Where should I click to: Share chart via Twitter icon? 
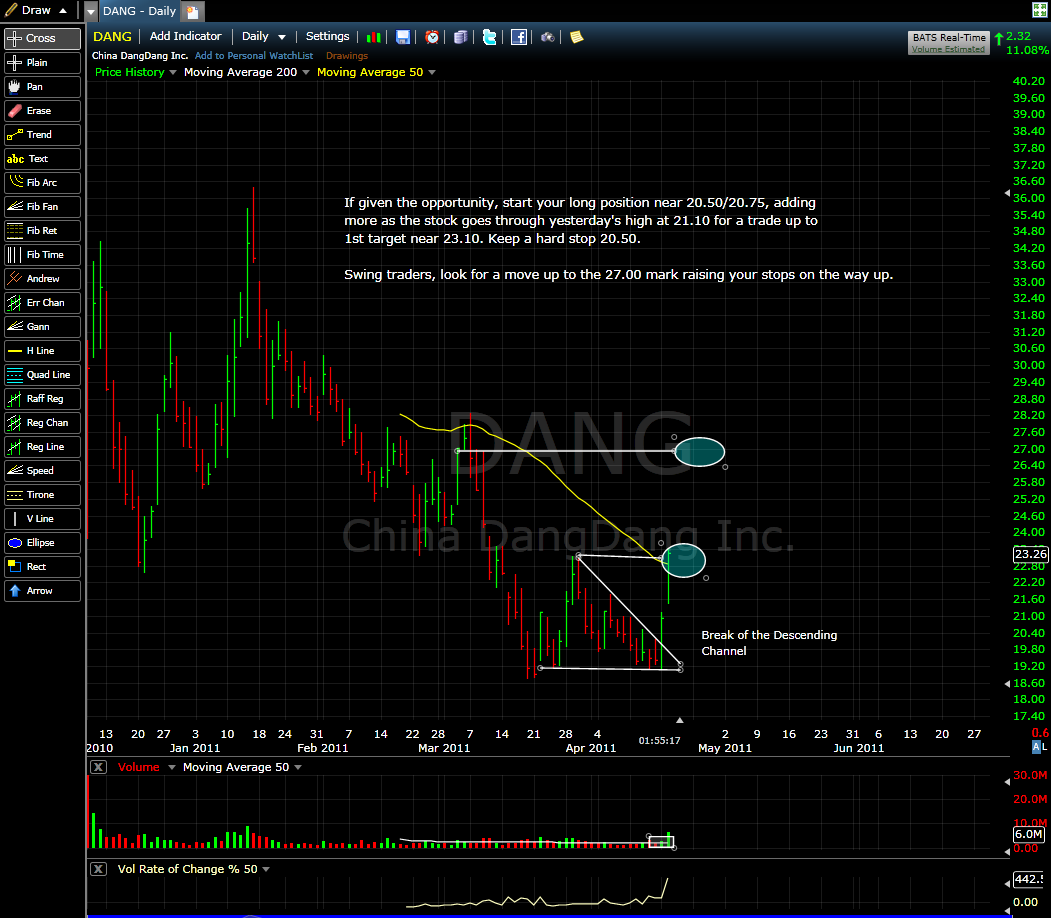[489, 38]
